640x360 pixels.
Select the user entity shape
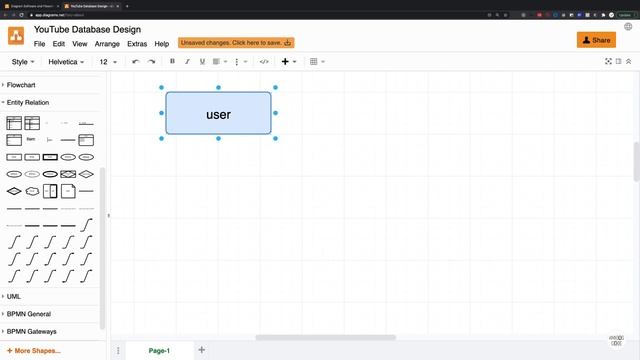[218, 113]
